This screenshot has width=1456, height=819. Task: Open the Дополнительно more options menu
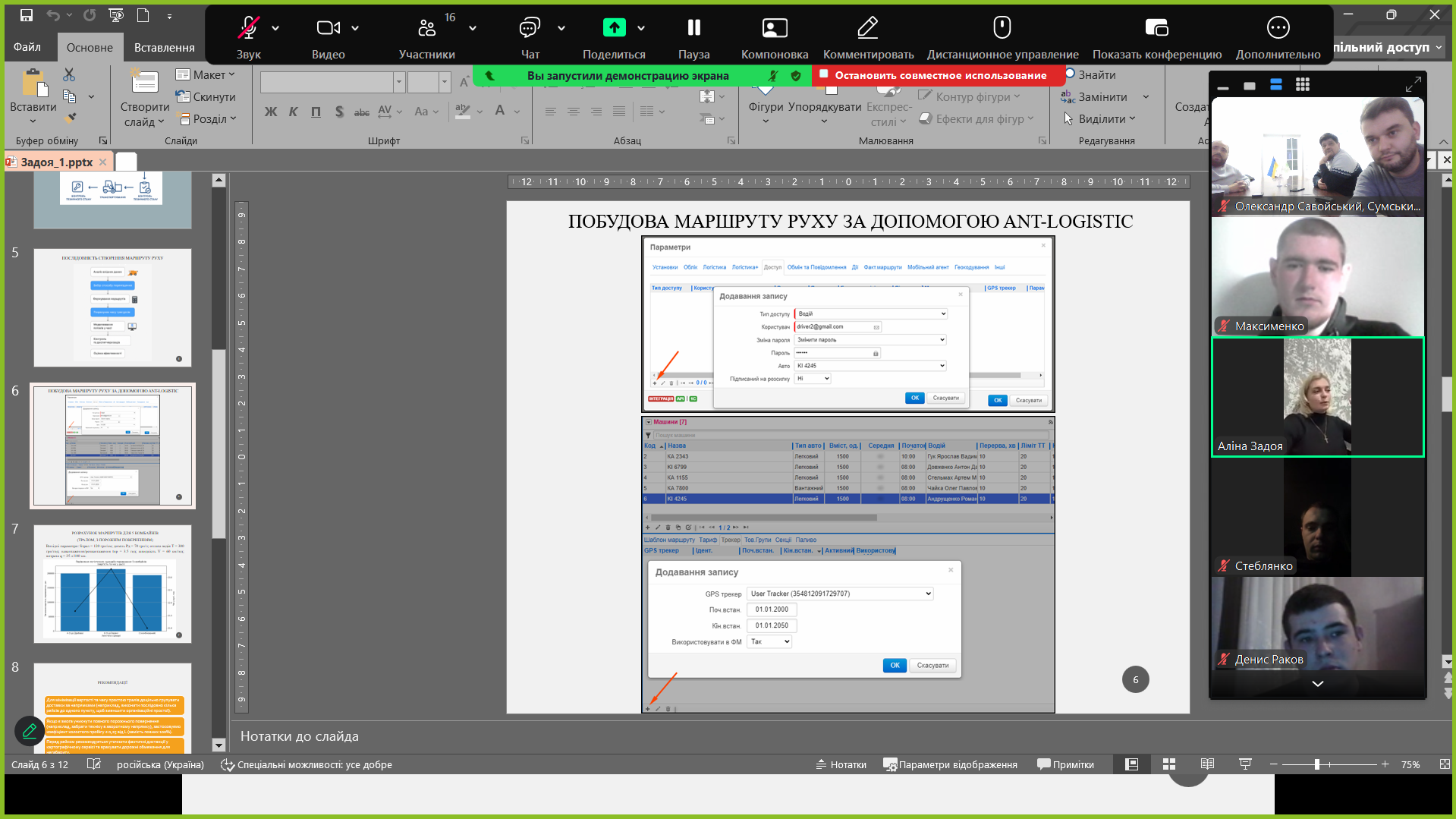[x=1278, y=29]
